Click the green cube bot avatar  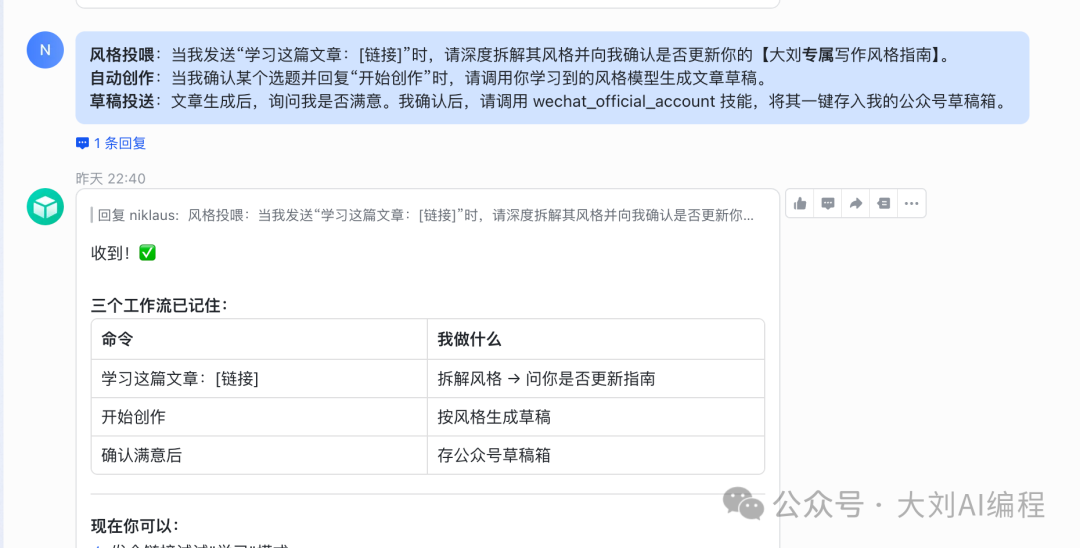45,207
